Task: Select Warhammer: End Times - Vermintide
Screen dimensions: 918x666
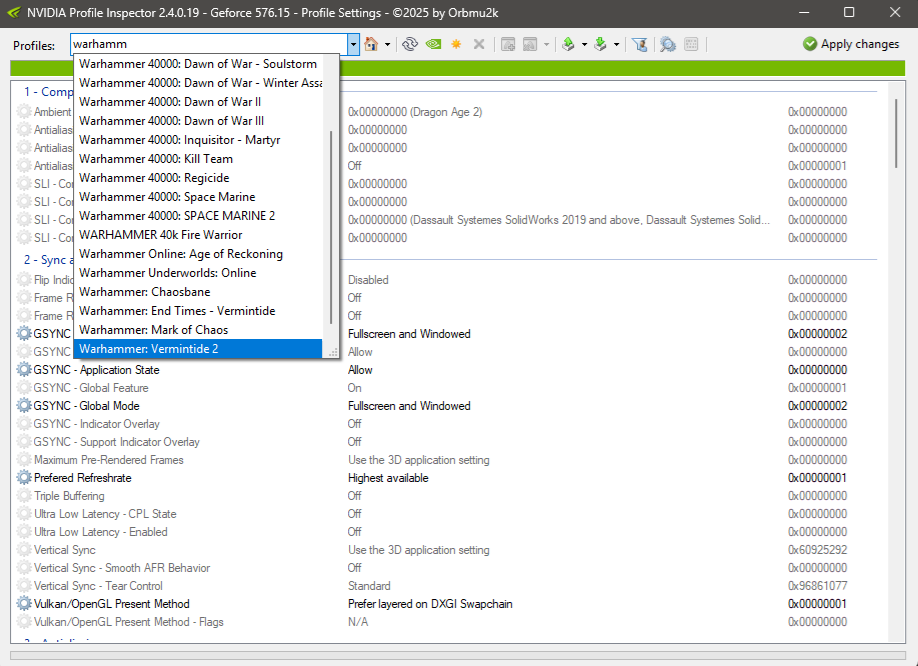Action: 198,311
